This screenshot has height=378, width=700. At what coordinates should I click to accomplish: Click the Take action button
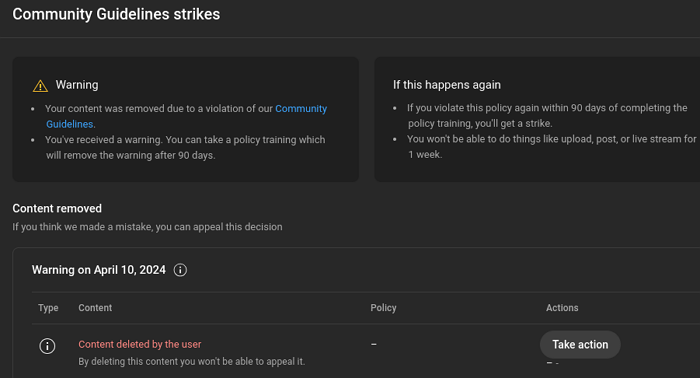(x=580, y=345)
